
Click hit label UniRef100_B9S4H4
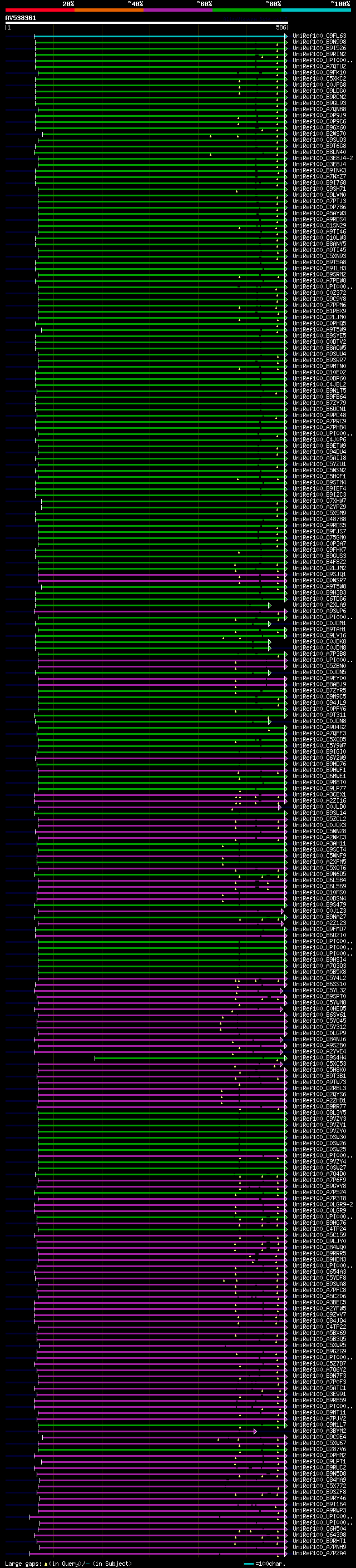[x=319, y=1058]
